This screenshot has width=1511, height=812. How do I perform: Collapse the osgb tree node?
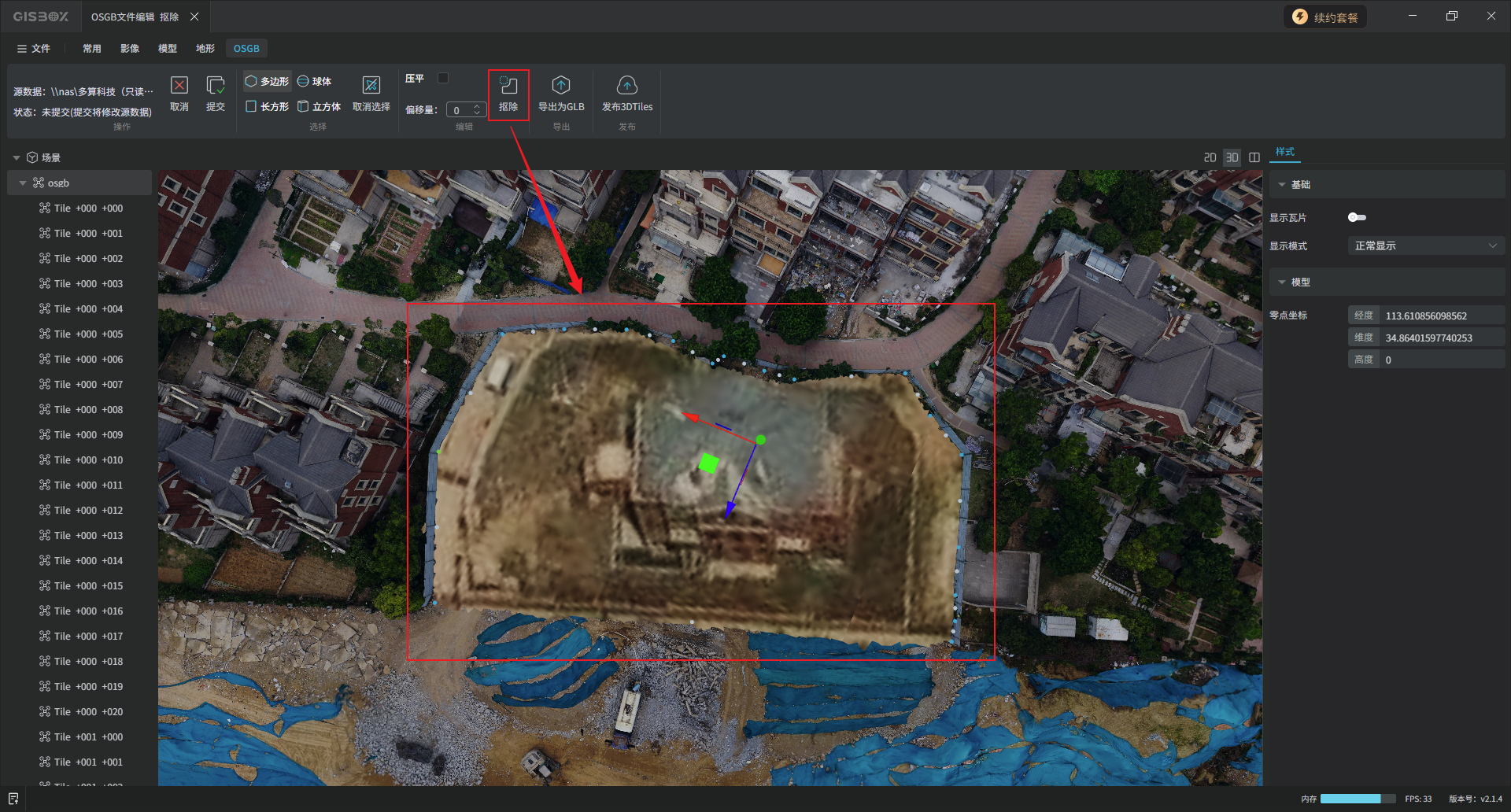(x=23, y=183)
